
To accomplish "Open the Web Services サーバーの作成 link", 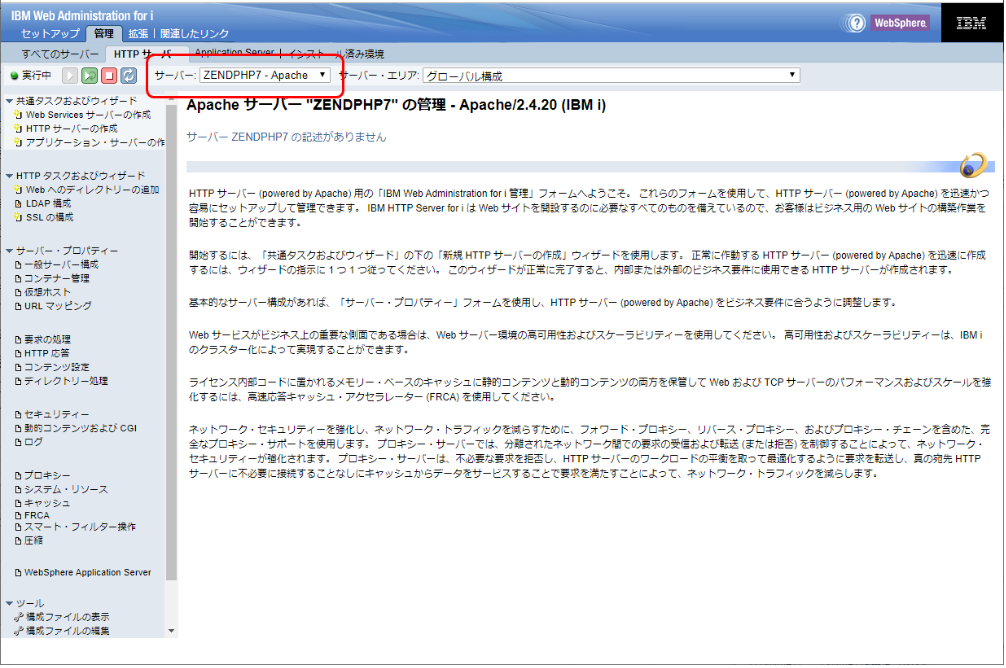I will click(89, 115).
